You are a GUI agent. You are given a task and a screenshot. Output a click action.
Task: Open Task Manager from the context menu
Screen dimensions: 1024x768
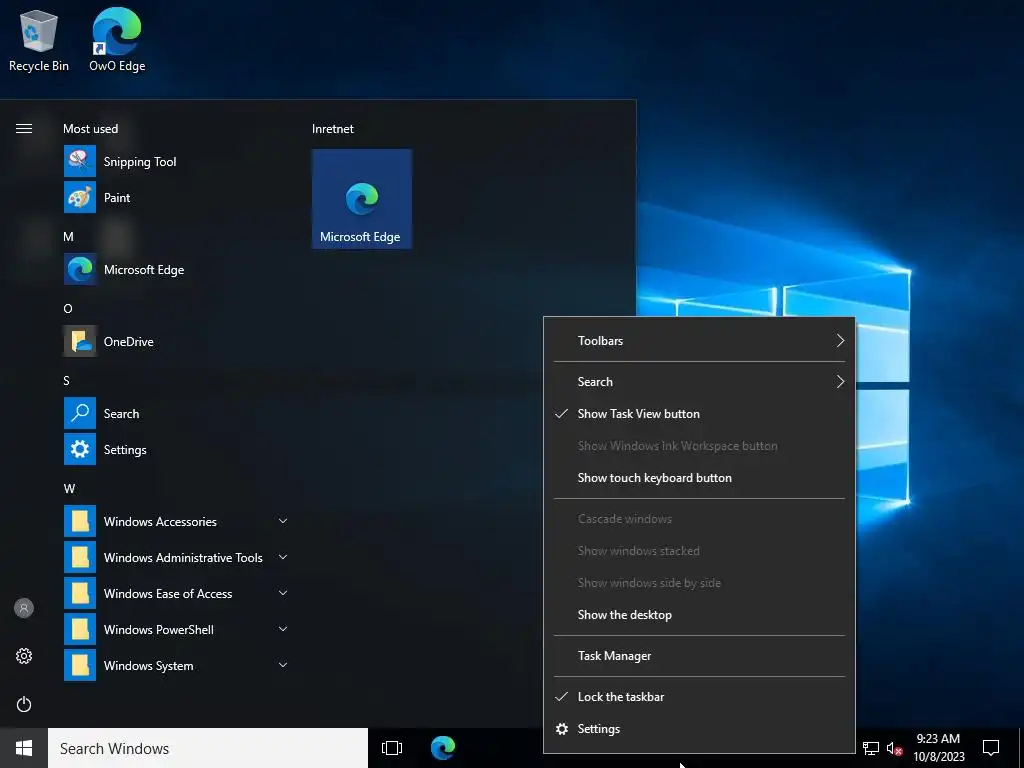click(x=699, y=656)
